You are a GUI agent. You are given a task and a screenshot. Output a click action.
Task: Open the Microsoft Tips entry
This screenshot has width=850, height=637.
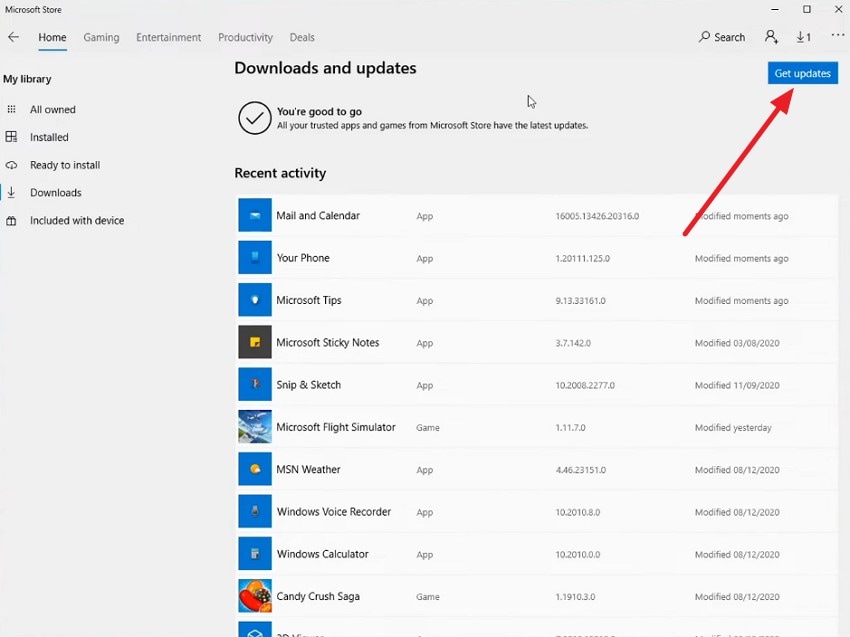pos(537,300)
